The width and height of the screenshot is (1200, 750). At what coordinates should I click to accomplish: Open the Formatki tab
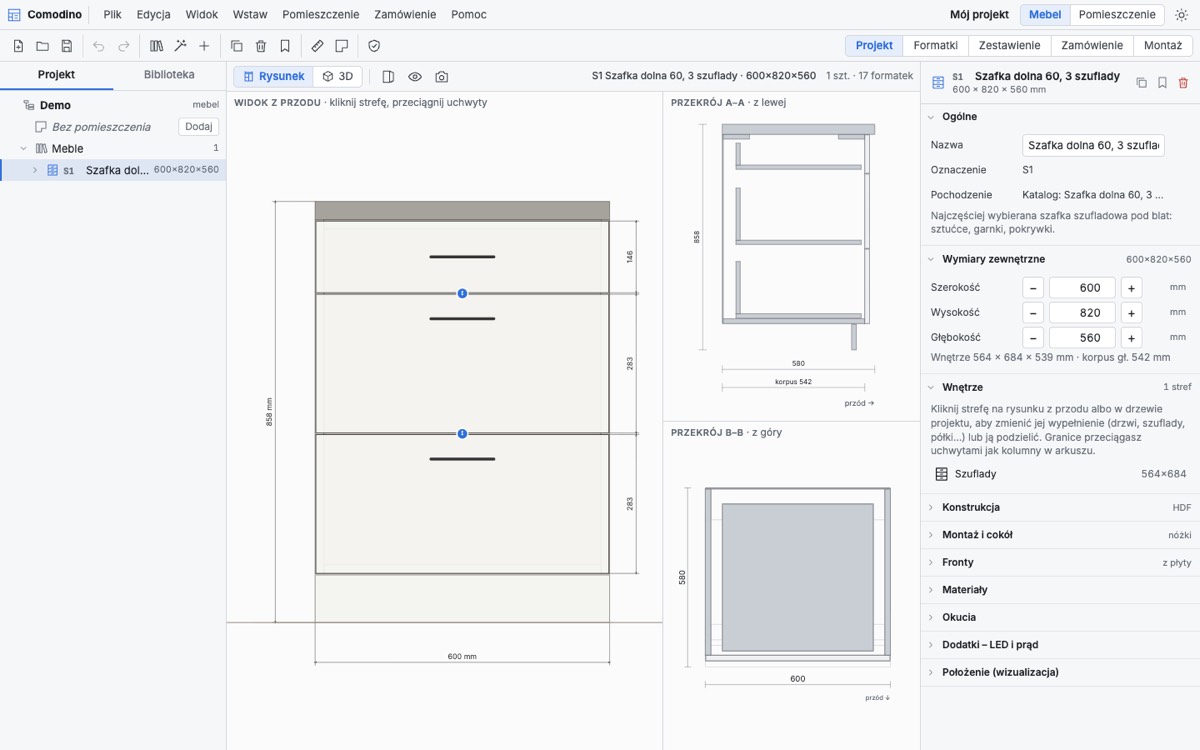pos(936,46)
